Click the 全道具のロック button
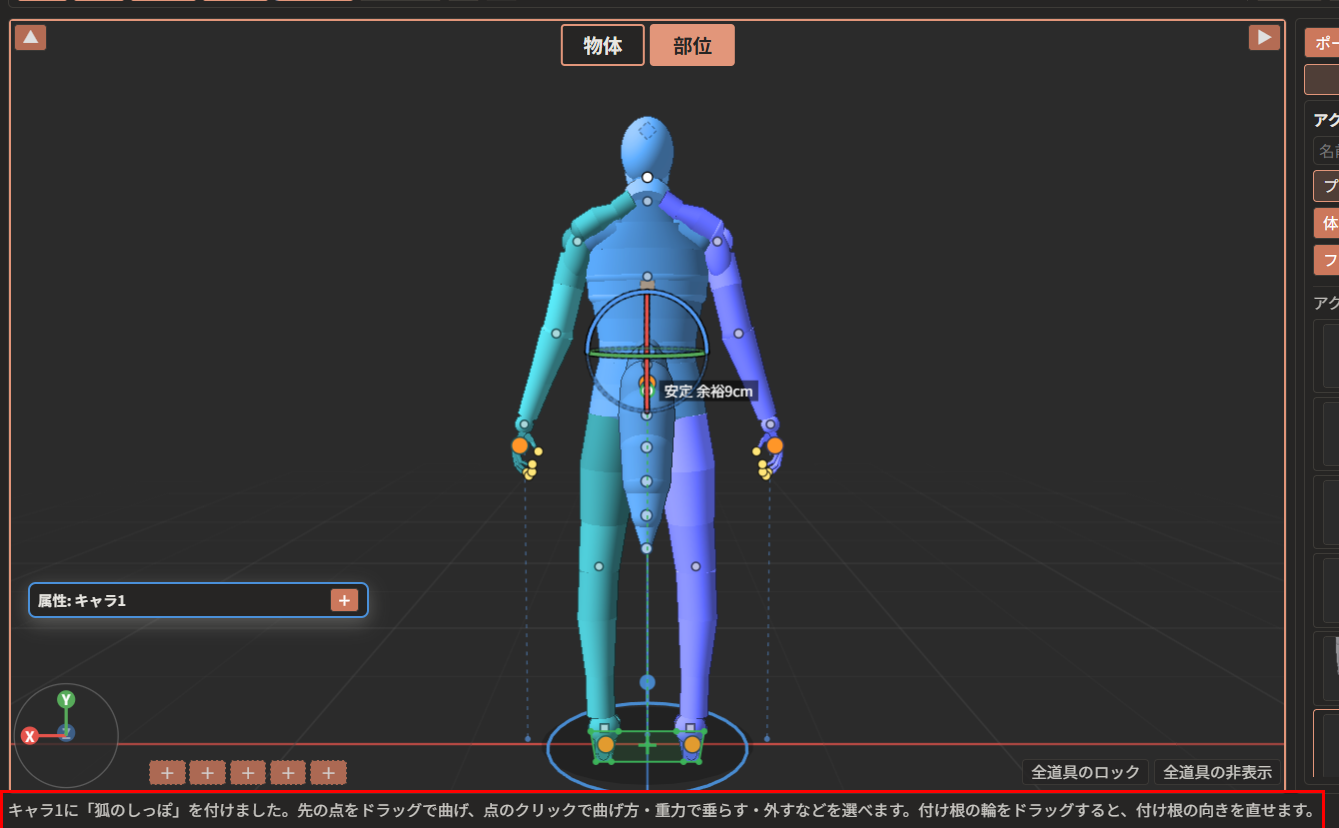 coord(1085,772)
